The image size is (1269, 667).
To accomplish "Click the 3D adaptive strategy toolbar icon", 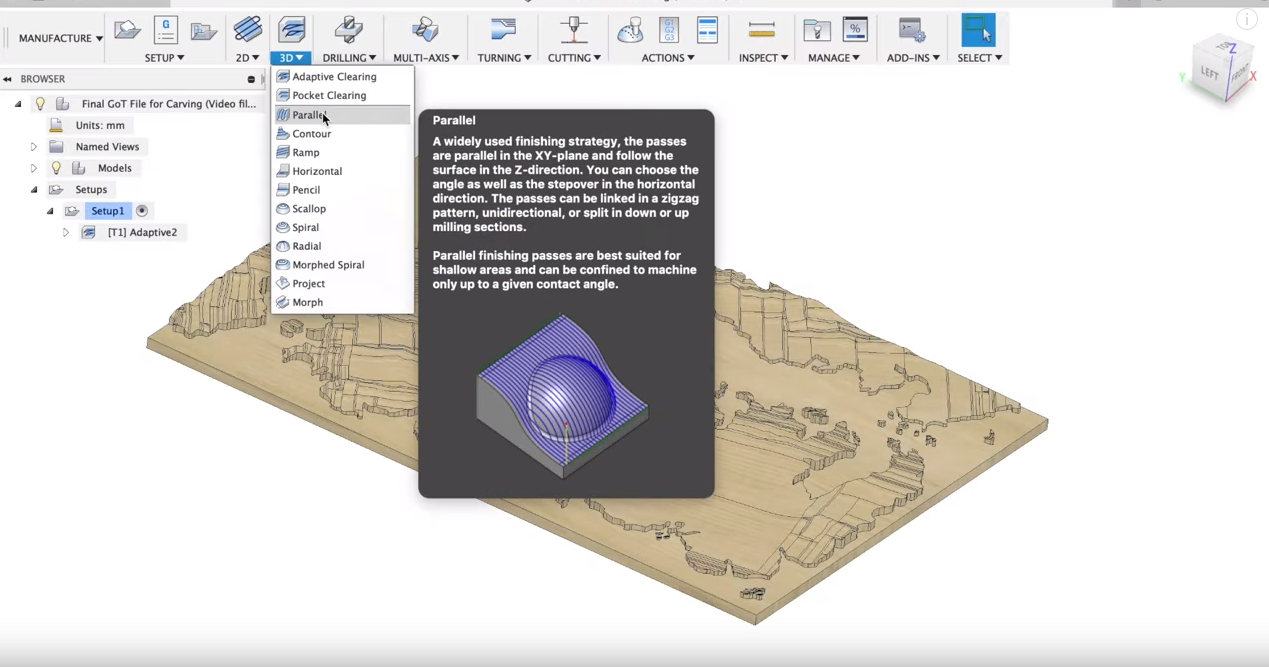I will coord(292,30).
